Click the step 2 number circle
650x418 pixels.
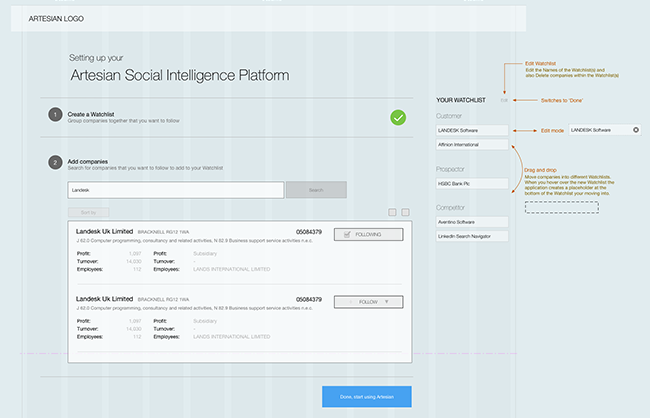(55, 163)
